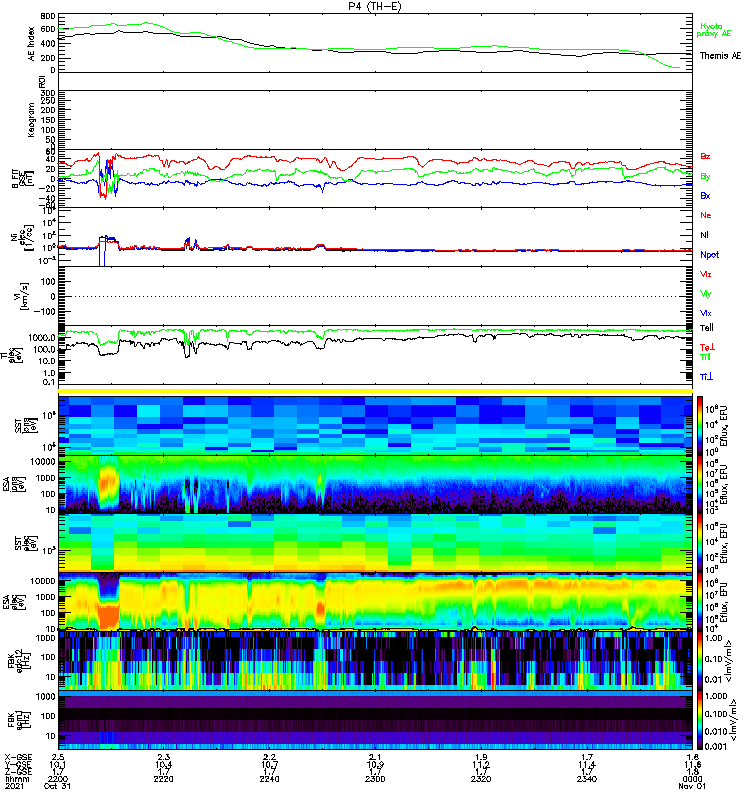Click the 2300 time tick label
Viewport: 750px width, 800px height.
click(375, 779)
